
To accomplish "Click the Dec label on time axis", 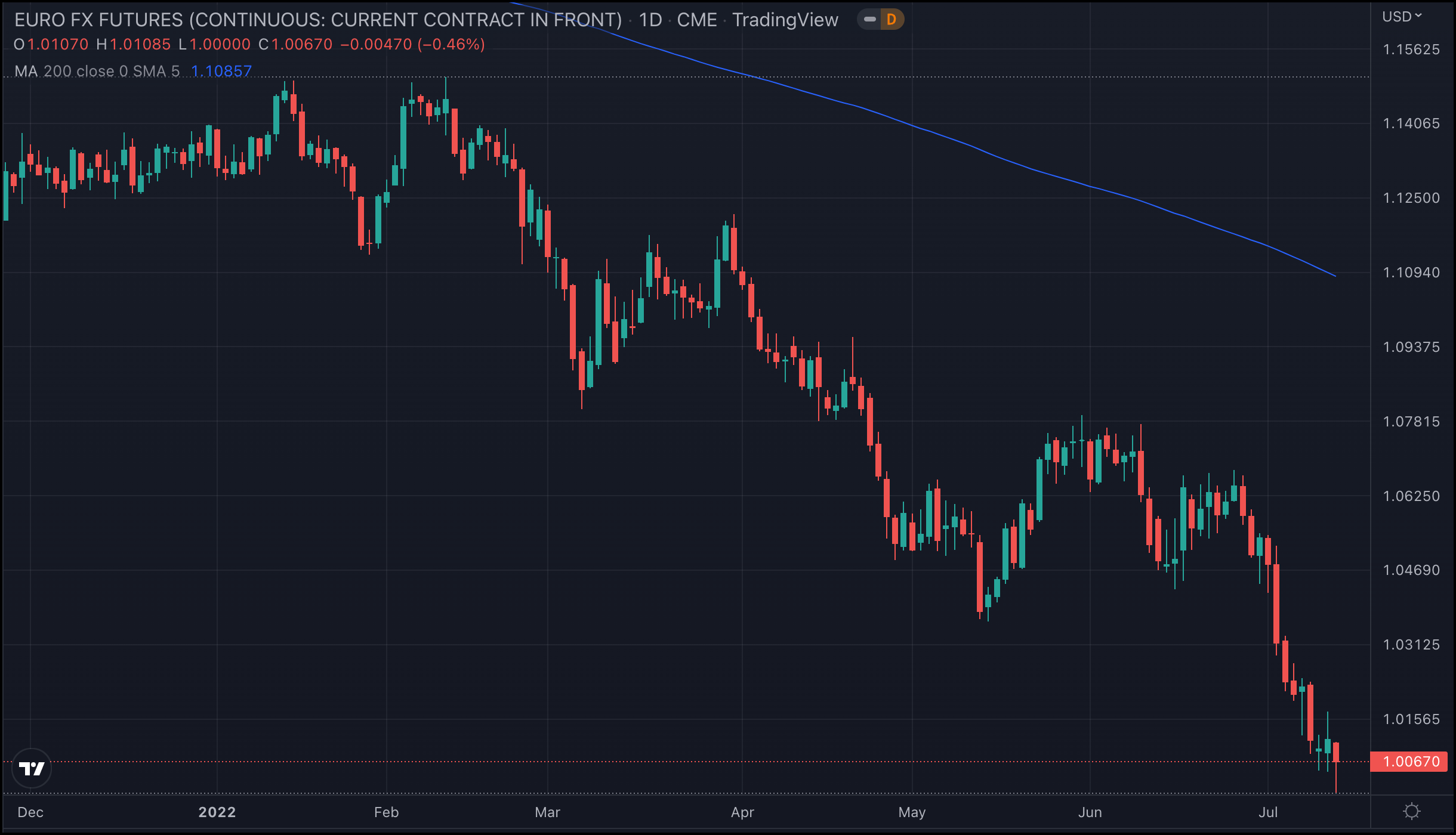I will pos(30,812).
